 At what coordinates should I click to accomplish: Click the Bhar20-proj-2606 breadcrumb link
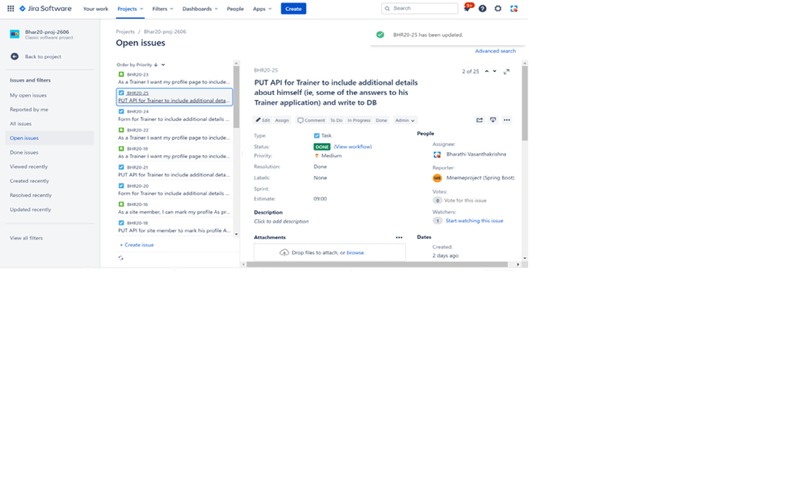point(165,32)
